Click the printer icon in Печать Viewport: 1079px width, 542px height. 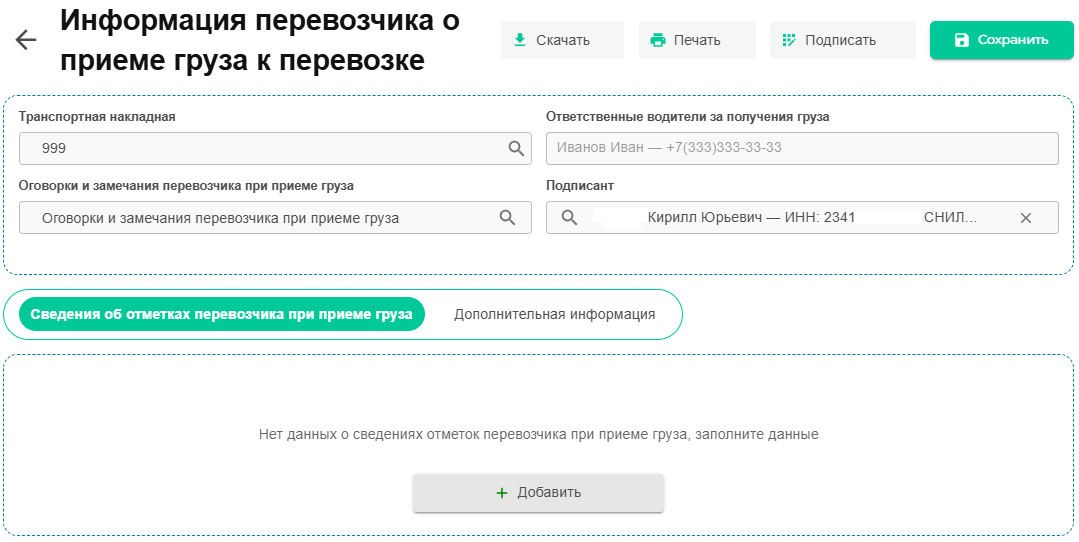click(658, 40)
